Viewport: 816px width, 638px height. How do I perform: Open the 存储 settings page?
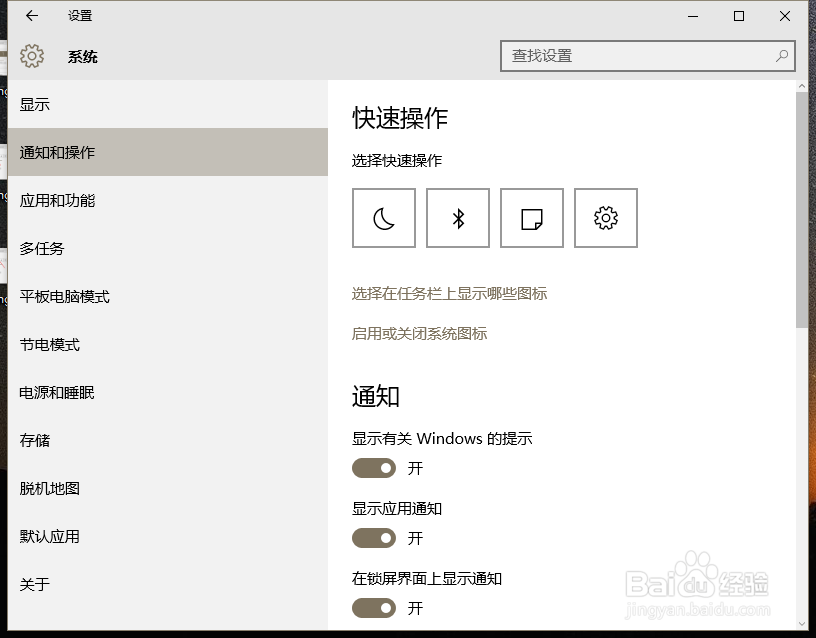(x=168, y=440)
